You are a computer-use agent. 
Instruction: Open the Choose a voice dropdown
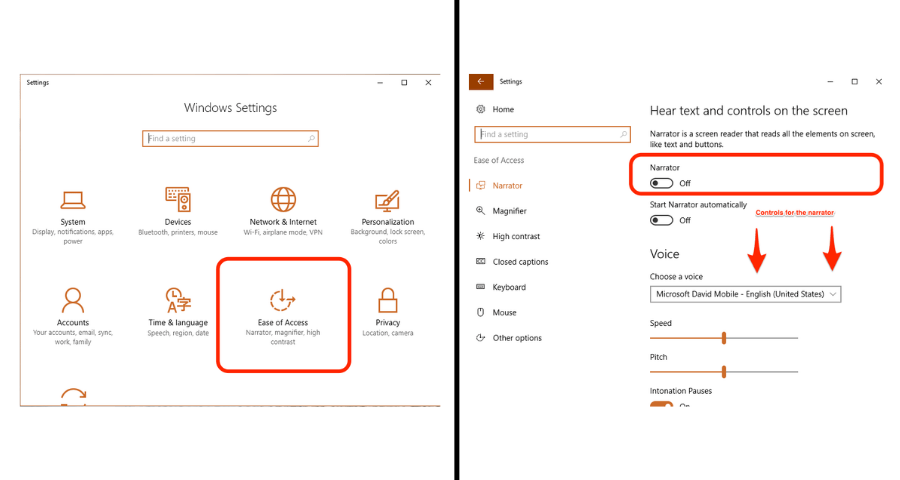tap(745, 294)
